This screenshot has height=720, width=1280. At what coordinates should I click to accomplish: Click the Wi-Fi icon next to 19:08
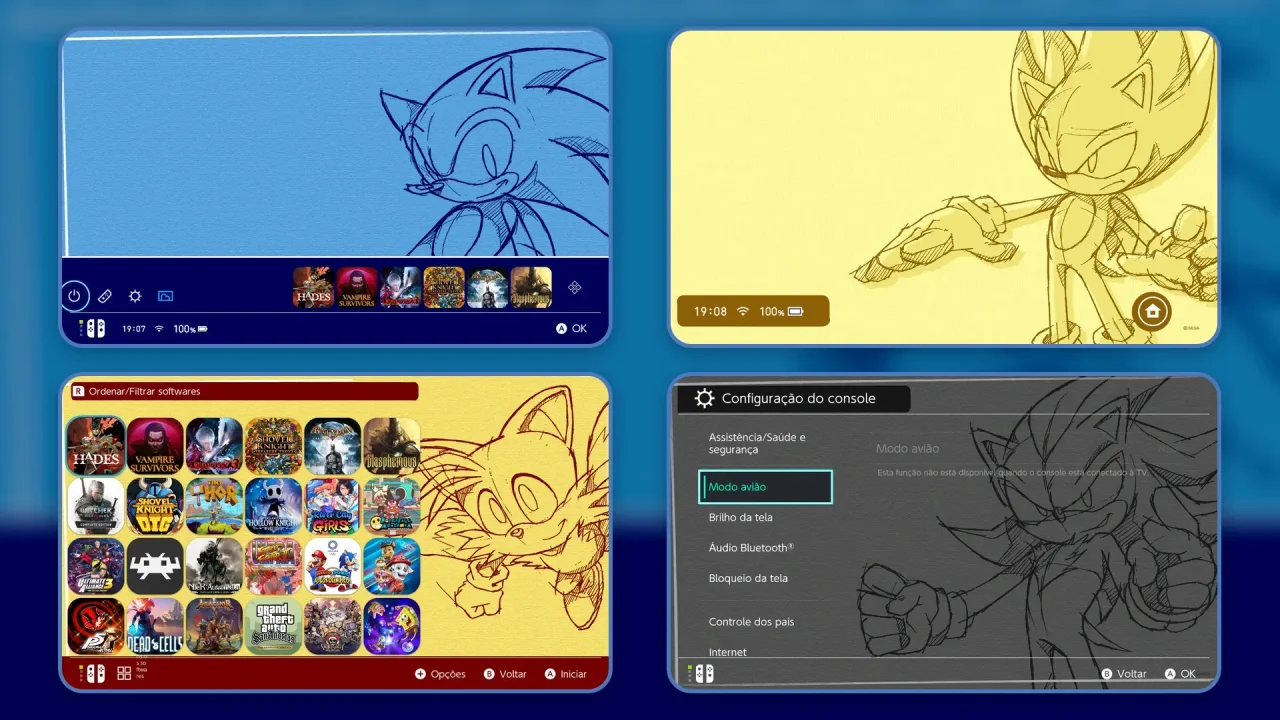click(x=742, y=311)
